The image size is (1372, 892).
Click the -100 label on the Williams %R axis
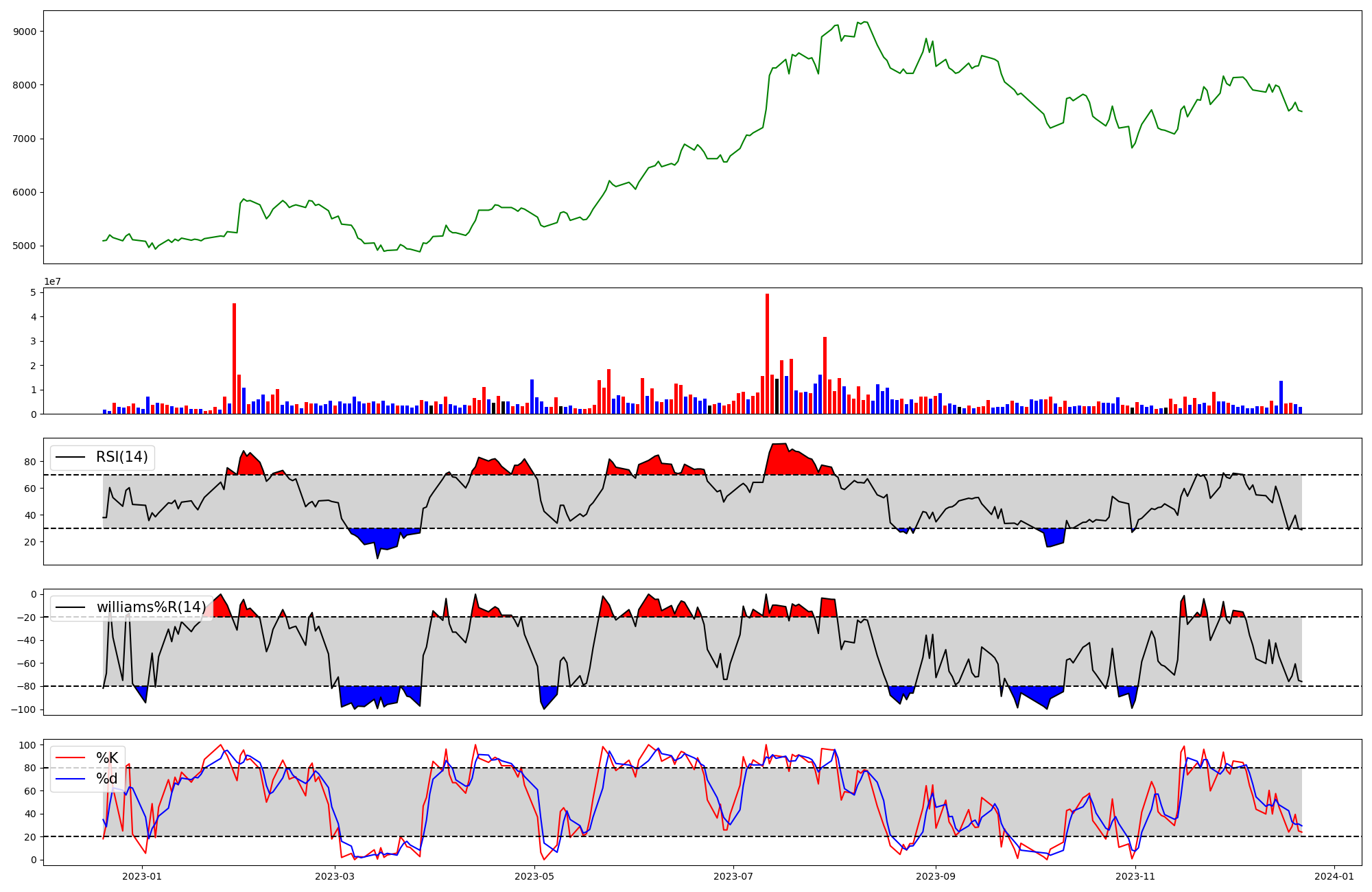(x=23, y=709)
